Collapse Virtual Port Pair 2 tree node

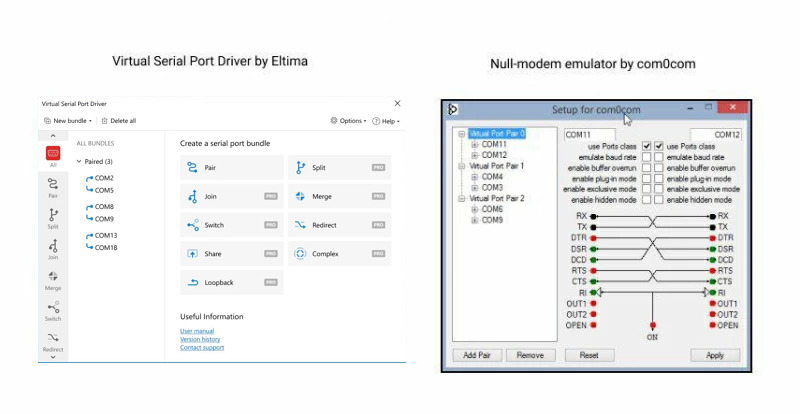(462, 199)
